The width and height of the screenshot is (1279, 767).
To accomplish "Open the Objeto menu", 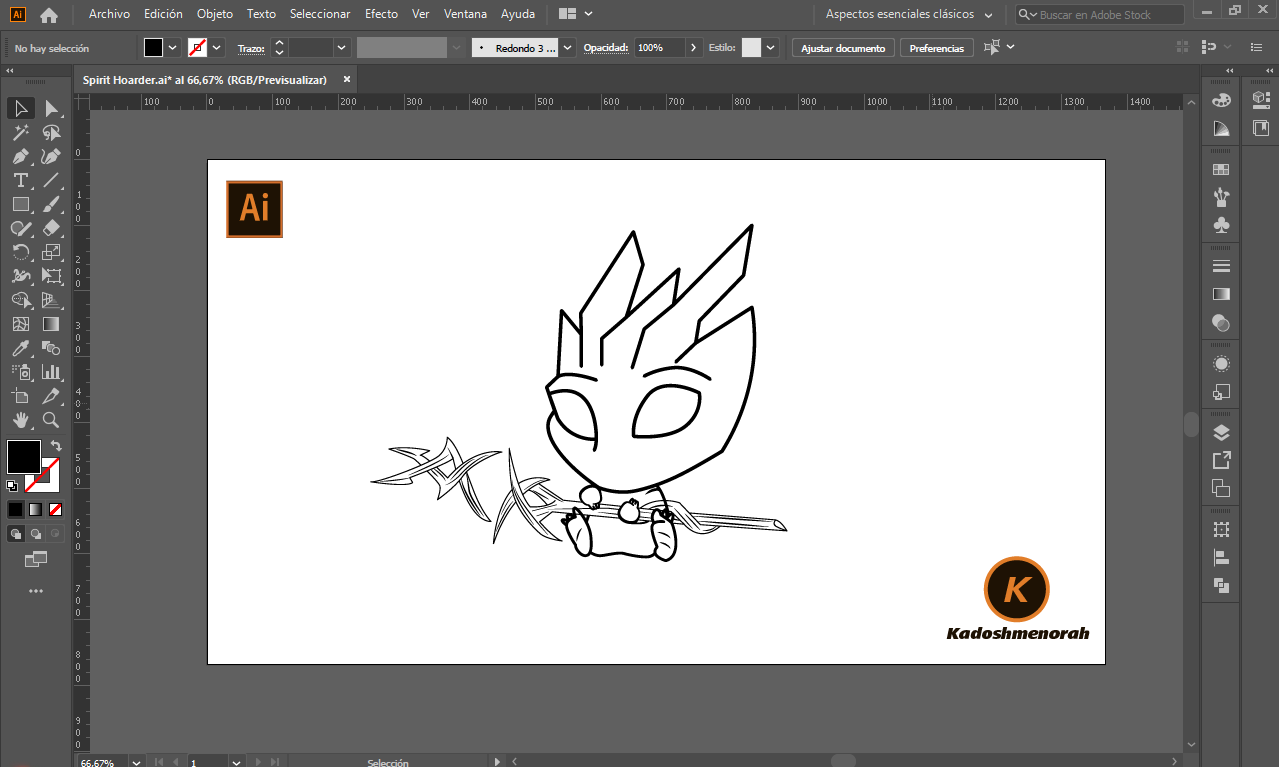I will [x=215, y=14].
